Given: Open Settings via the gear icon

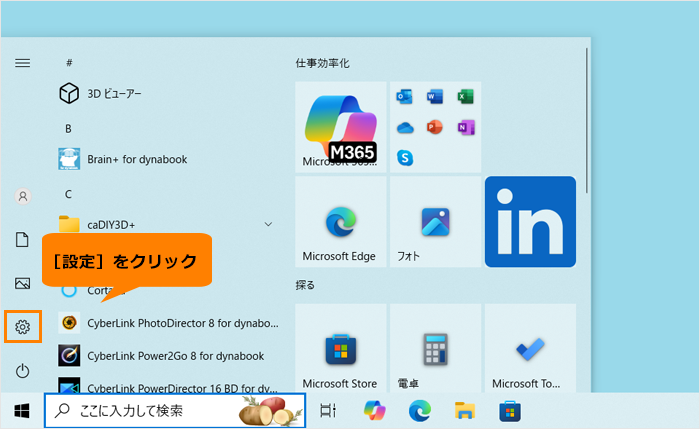Looking at the screenshot, I should [22, 326].
